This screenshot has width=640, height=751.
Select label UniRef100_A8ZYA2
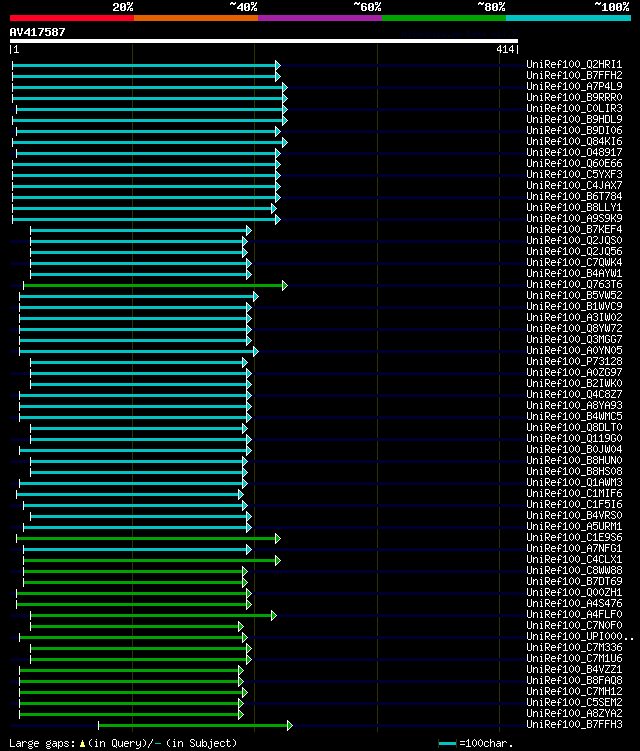pos(574,714)
